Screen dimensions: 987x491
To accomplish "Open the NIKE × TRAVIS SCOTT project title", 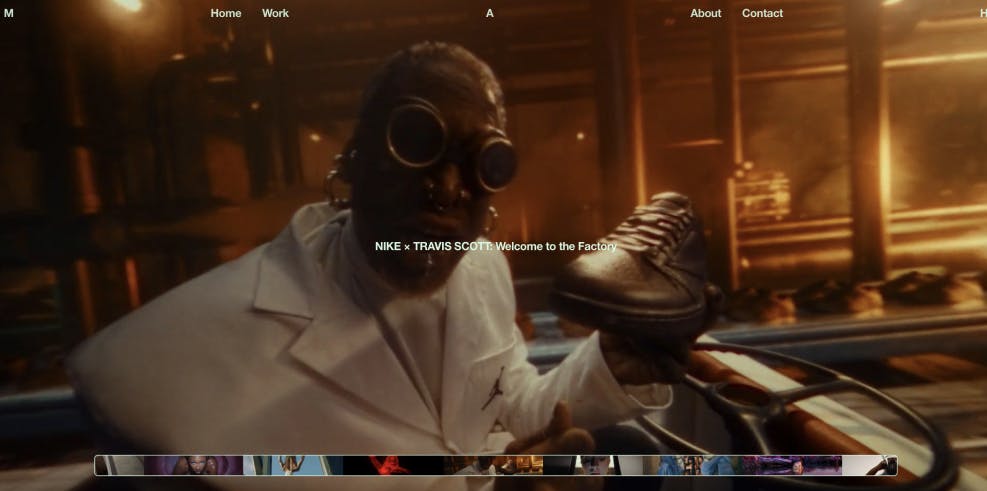I will (x=496, y=246).
